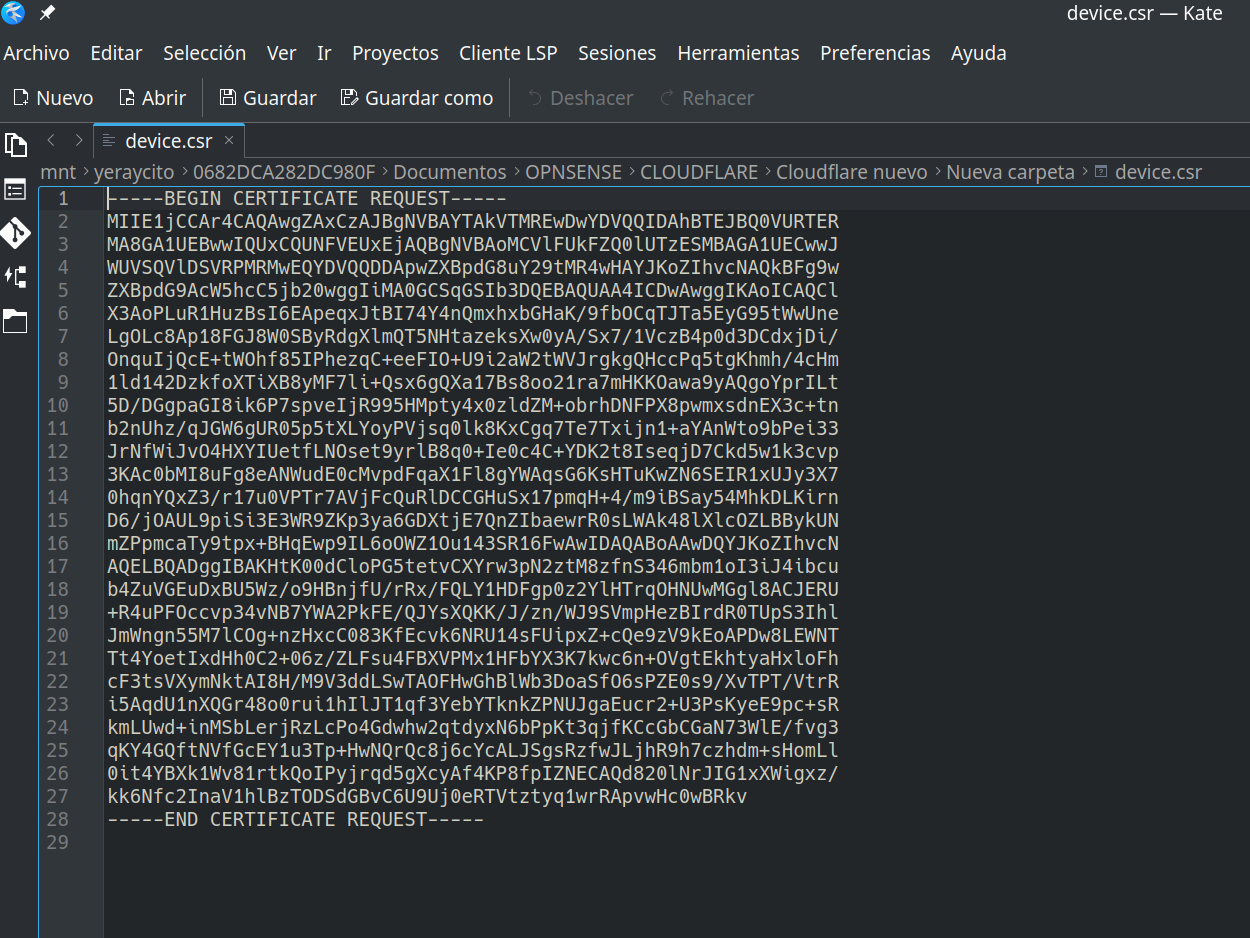Click the Kate application icon in title bar
The height and width of the screenshot is (938, 1250).
click(14, 14)
